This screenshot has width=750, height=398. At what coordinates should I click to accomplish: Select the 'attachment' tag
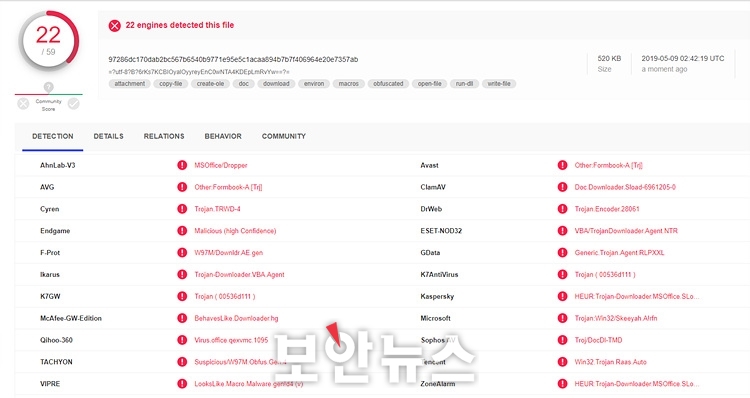(130, 84)
